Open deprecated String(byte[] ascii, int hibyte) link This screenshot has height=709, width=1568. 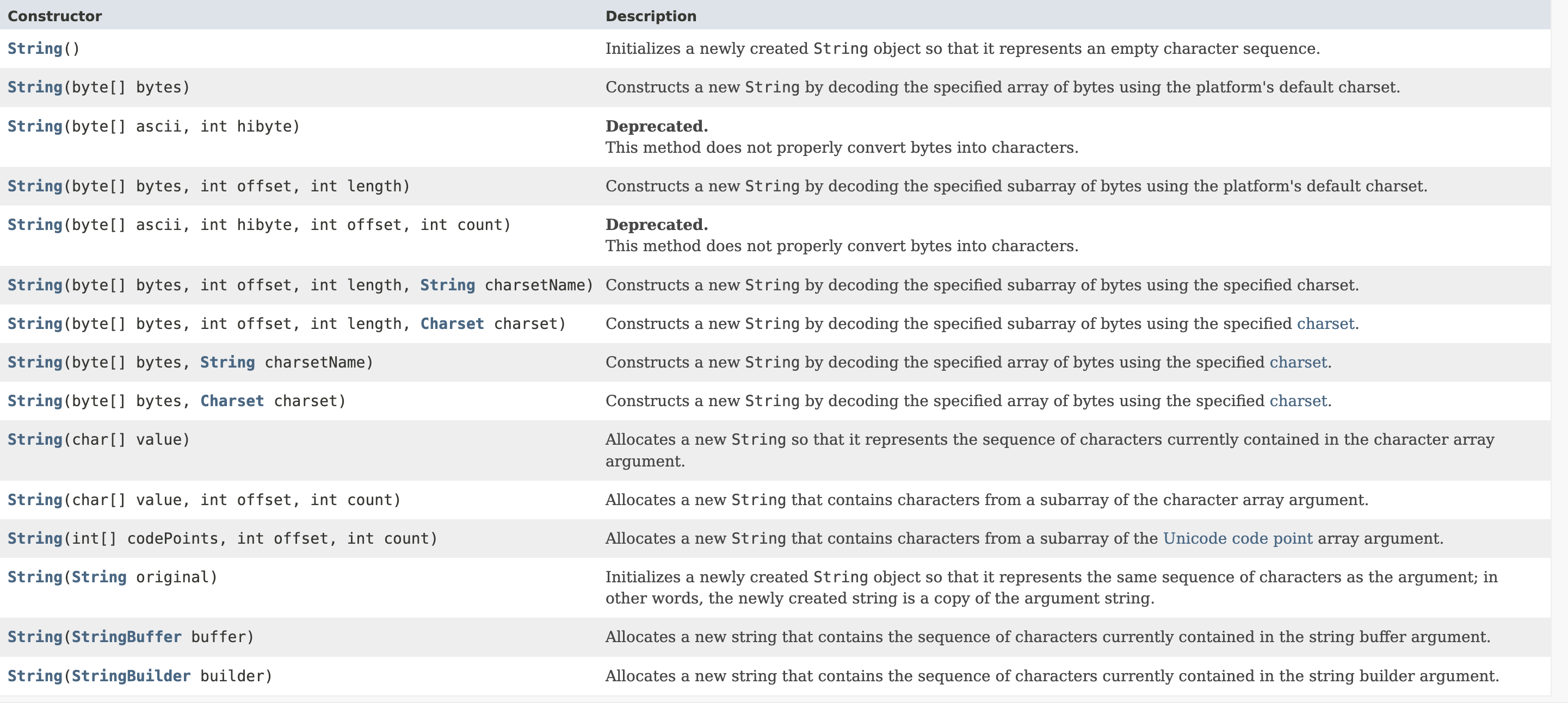tap(35, 127)
